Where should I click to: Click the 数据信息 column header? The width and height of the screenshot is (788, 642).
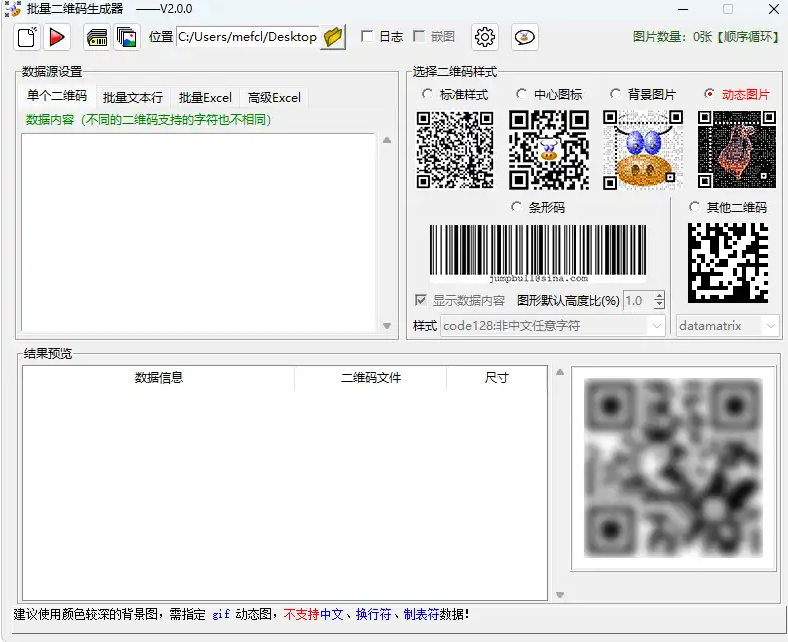tap(159, 378)
